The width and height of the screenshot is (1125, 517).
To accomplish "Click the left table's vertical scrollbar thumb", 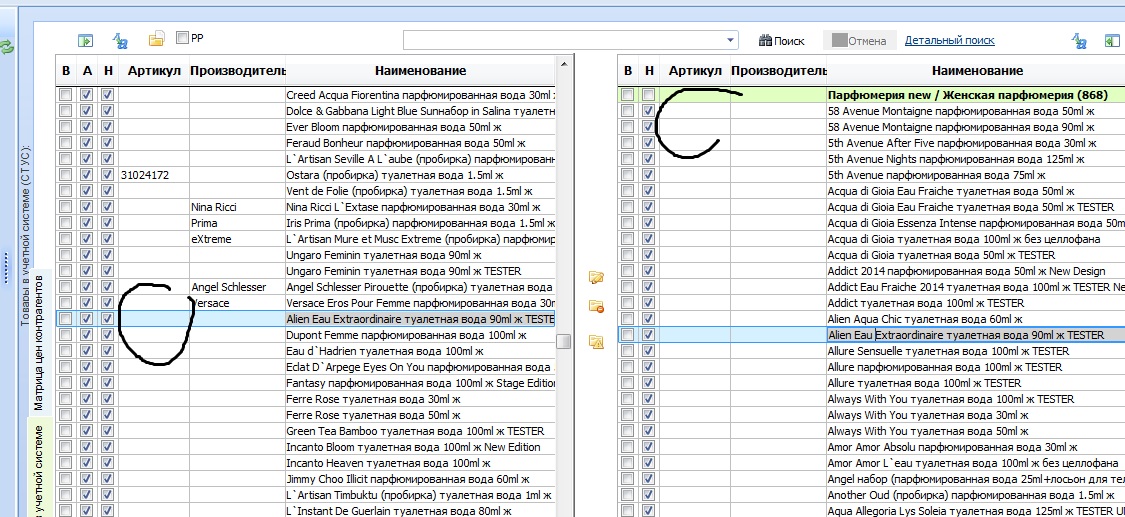I will (x=563, y=341).
